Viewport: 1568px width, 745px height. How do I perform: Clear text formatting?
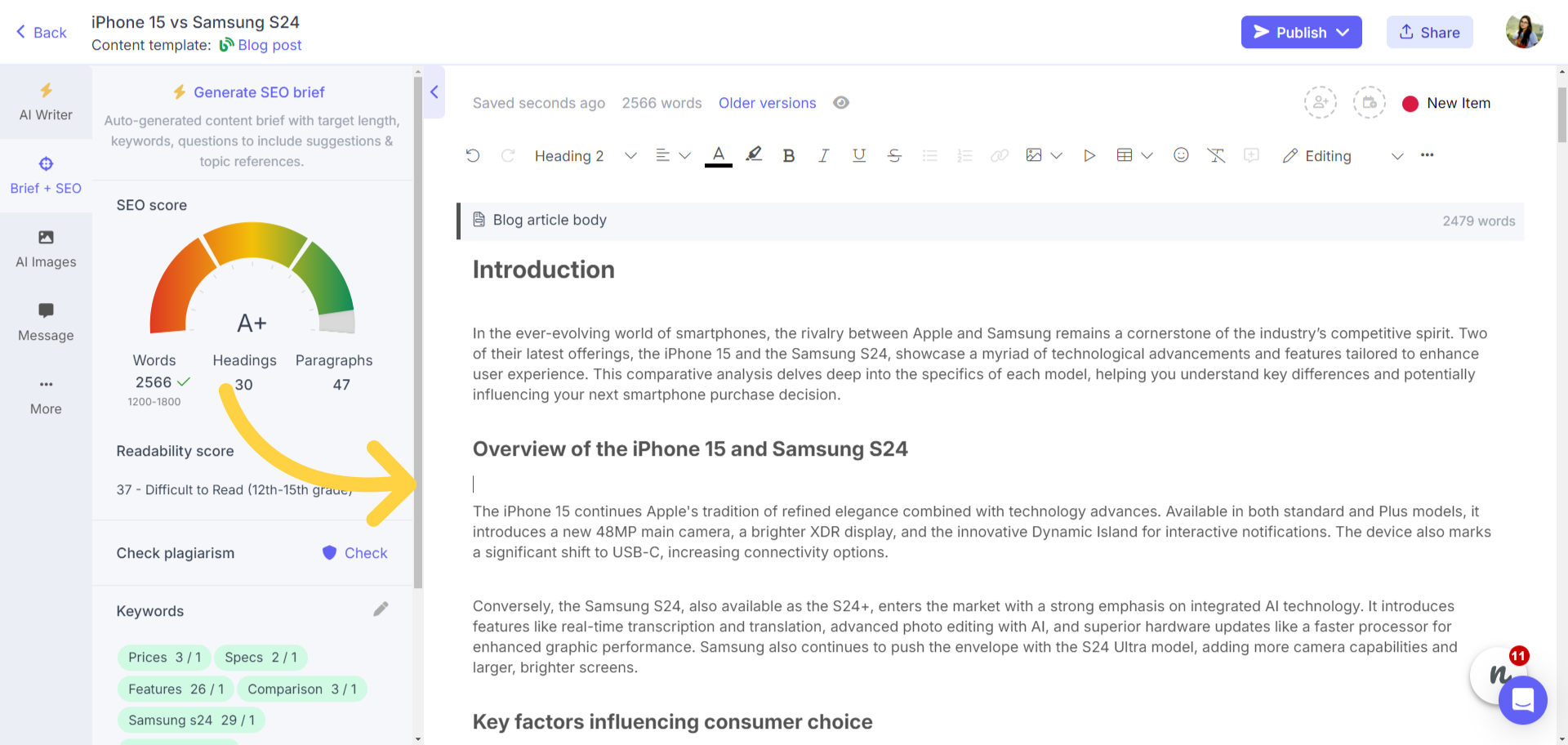click(1216, 155)
